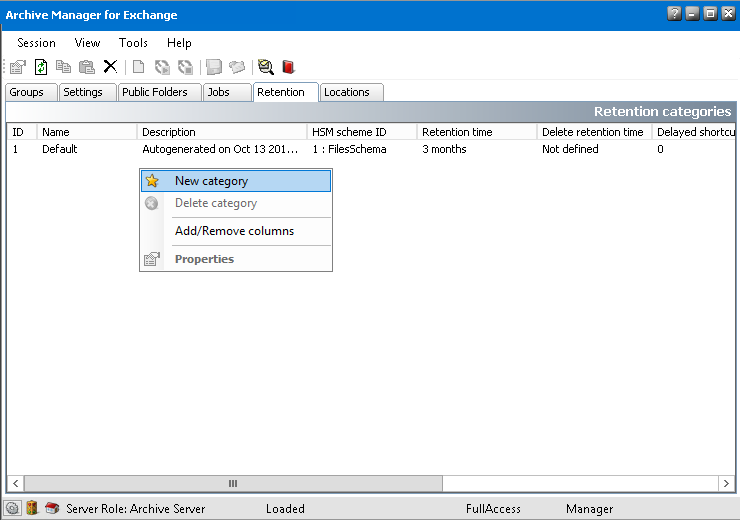
Task: Click the red house status bar icon
Action: click(52, 508)
